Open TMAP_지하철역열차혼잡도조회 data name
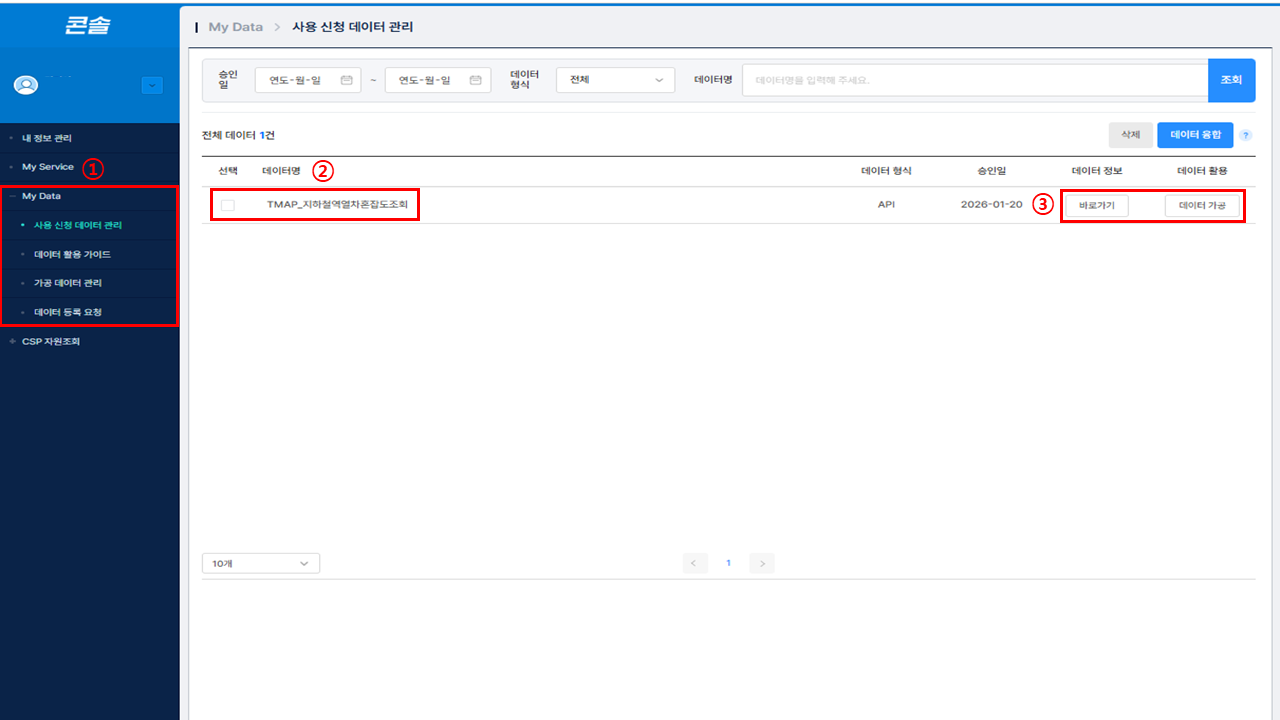The image size is (1280, 720). tap(337, 204)
